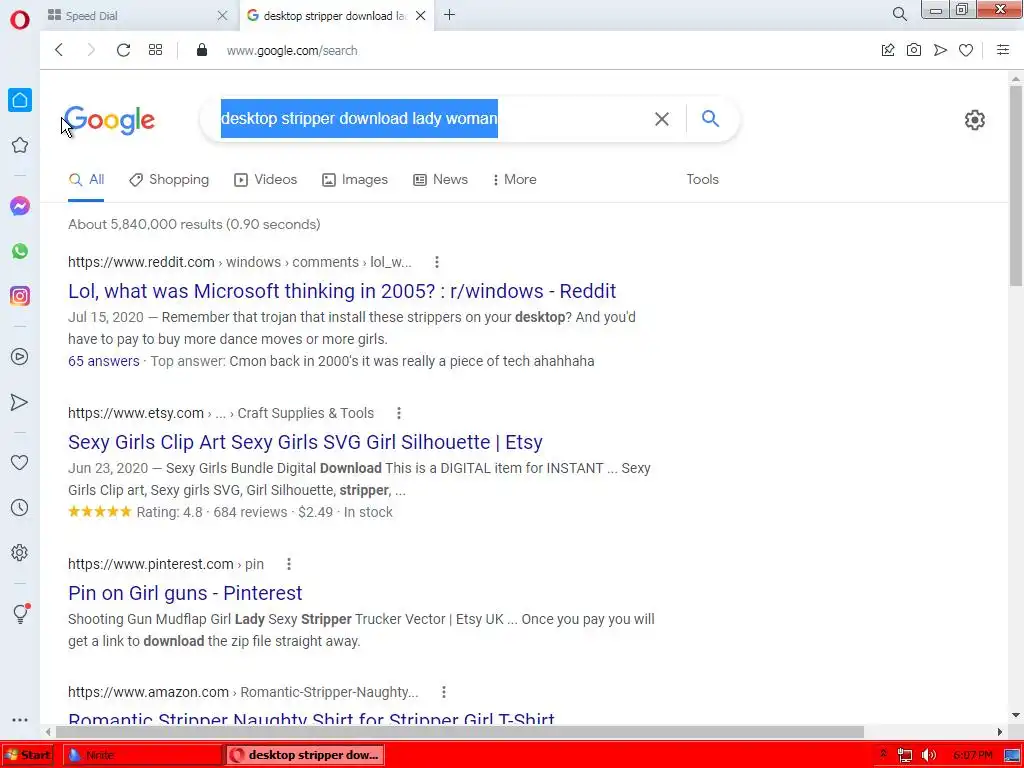This screenshot has height=768, width=1024.
Task: Click the network icon in system tray
Action: click(904, 756)
